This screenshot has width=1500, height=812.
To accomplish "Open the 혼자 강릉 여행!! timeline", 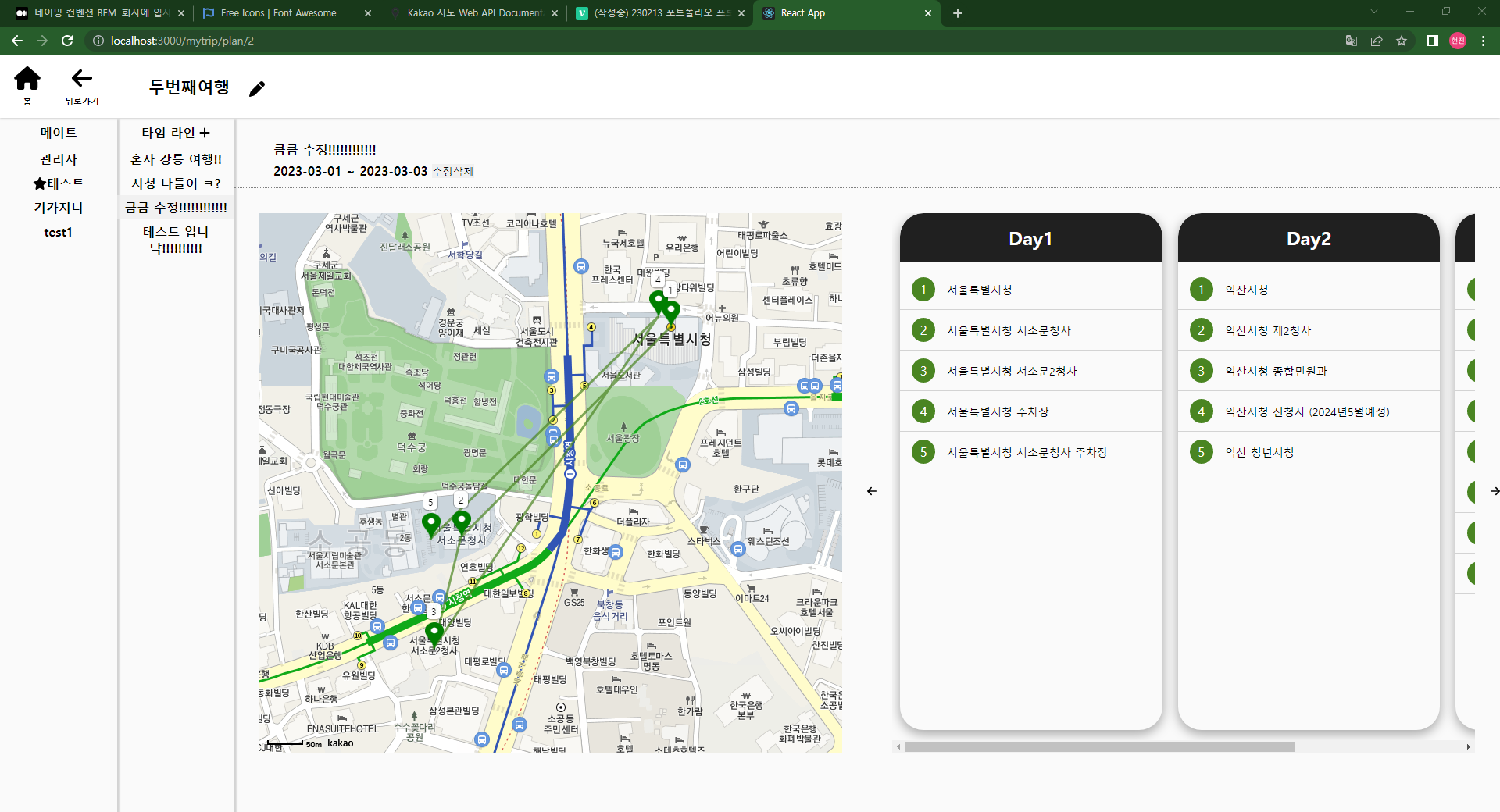I will click(176, 159).
